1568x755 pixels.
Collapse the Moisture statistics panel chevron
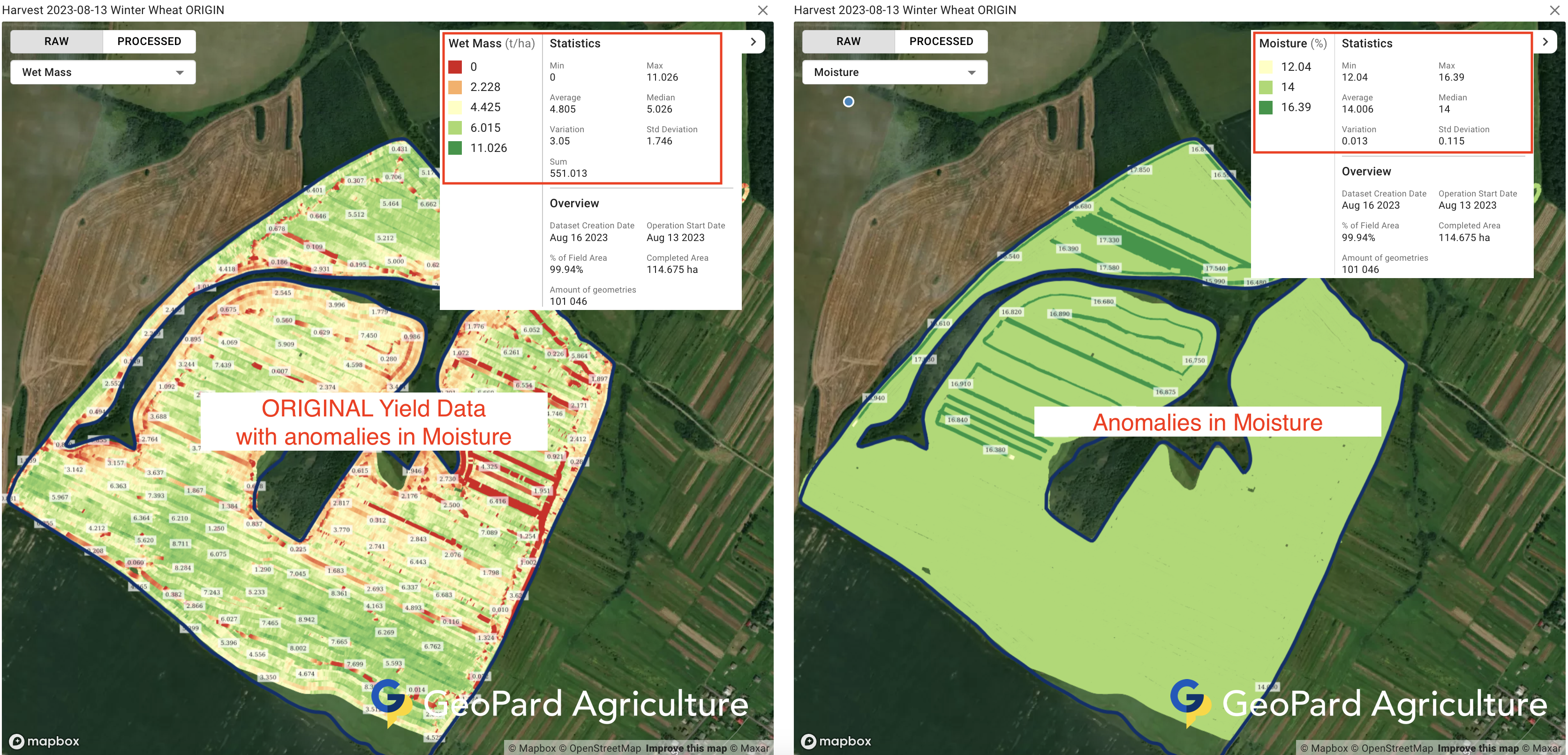point(1545,42)
